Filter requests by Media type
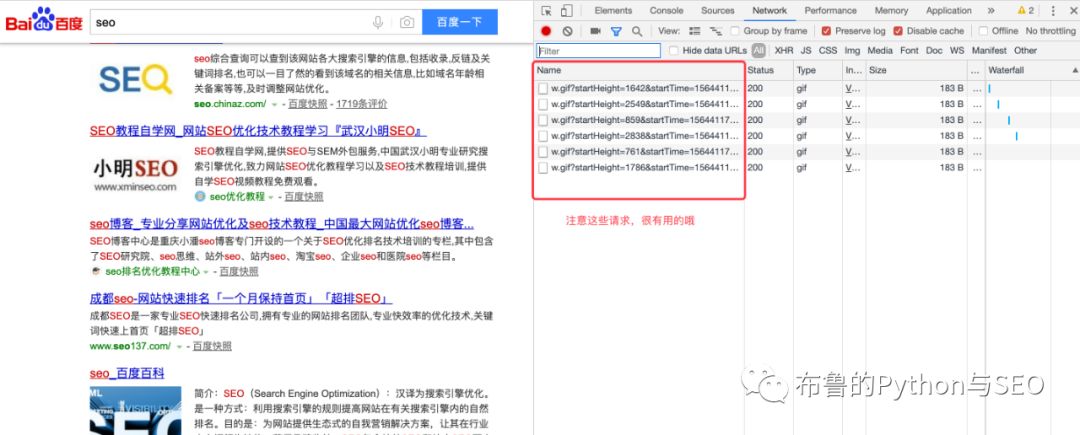1080x435 pixels. pos(880,50)
